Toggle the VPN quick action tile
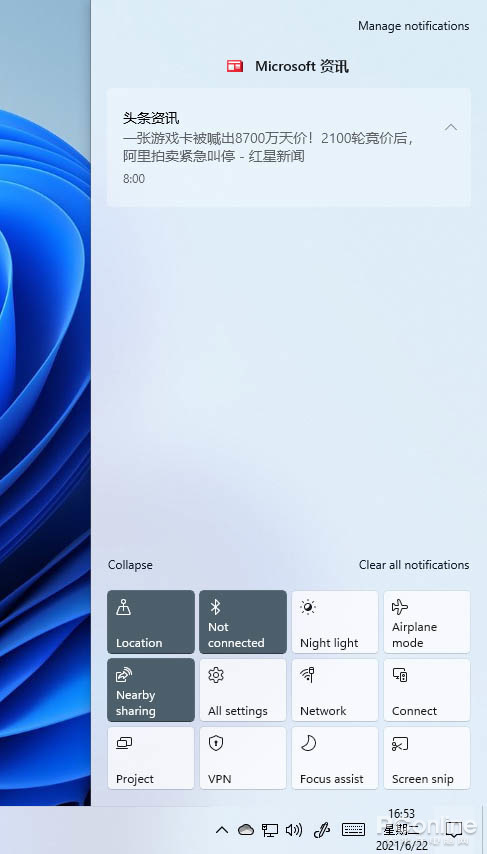The image size is (487, 854). tap(243, 758)
